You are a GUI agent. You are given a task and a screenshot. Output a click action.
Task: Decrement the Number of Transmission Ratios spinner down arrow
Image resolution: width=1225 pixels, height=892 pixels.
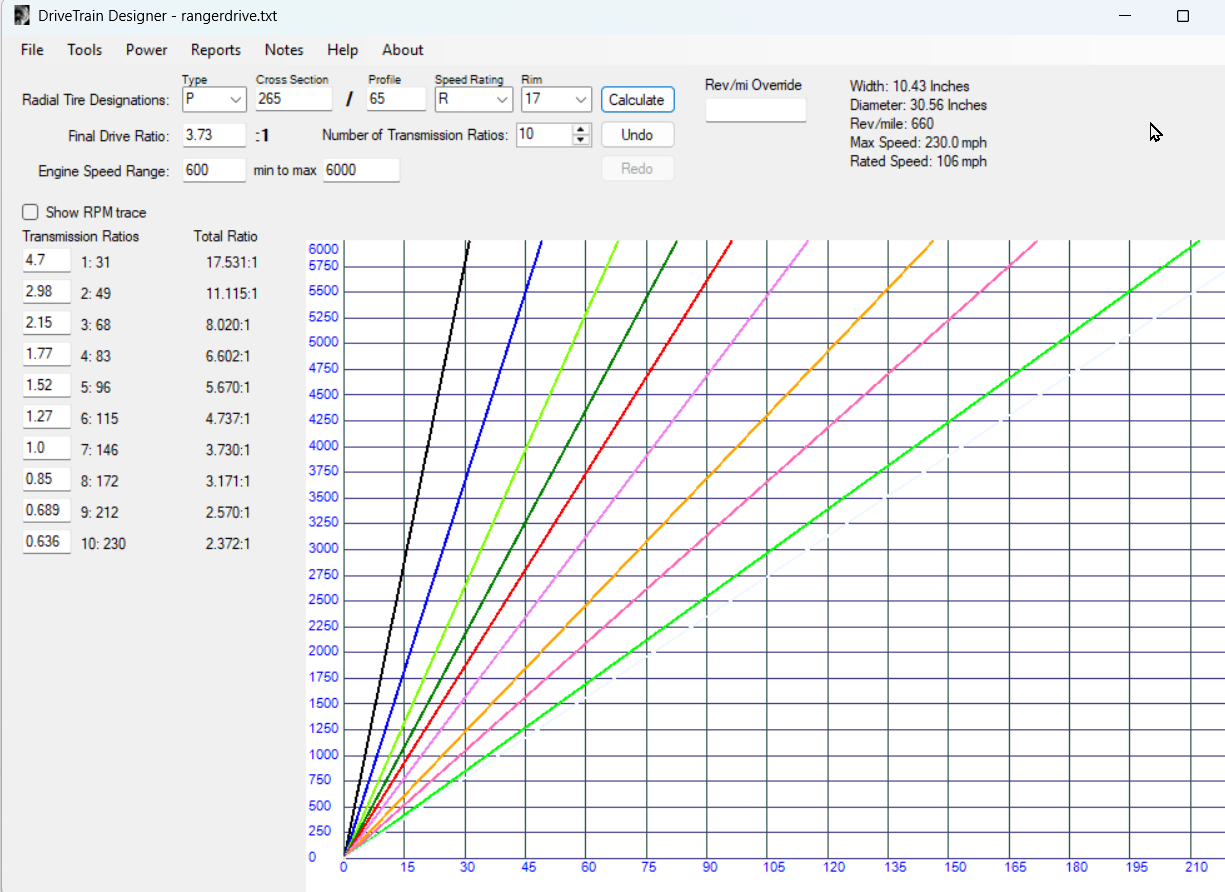[581, 140]
